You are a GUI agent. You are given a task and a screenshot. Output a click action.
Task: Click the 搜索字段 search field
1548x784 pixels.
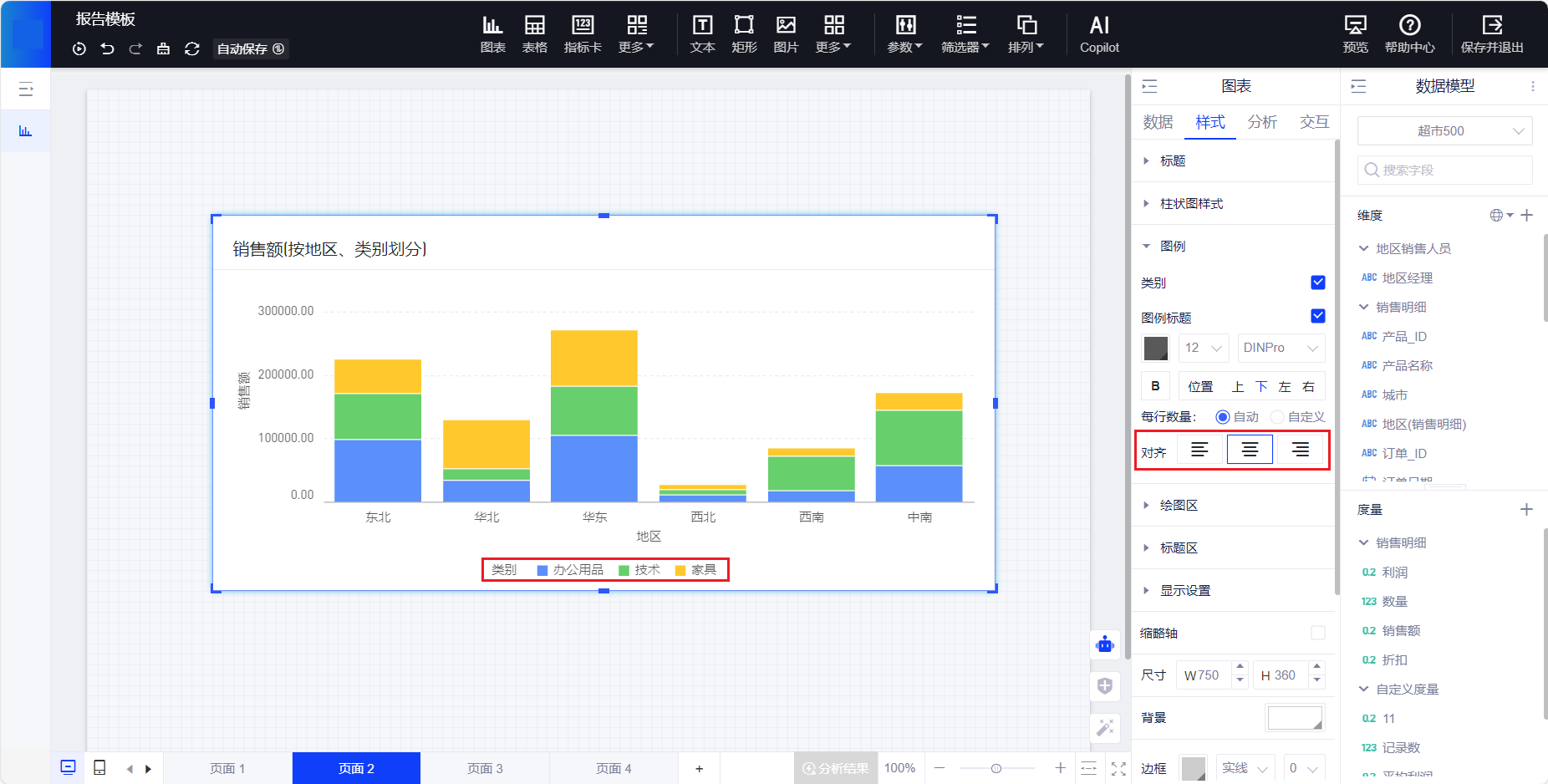tap(1444, 170)
